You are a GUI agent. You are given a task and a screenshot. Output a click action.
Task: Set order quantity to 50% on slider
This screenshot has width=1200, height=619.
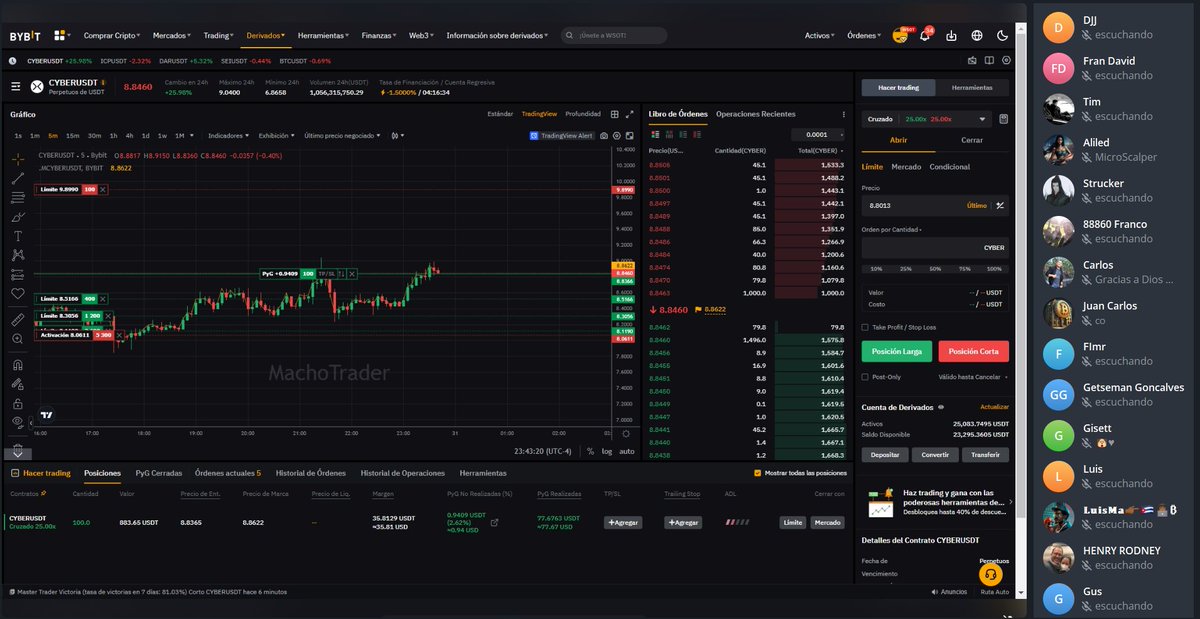(x=935, y=269)
